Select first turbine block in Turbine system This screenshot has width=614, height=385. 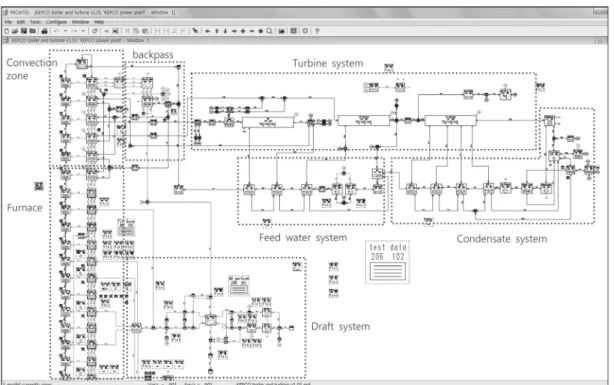coord(268,123)
